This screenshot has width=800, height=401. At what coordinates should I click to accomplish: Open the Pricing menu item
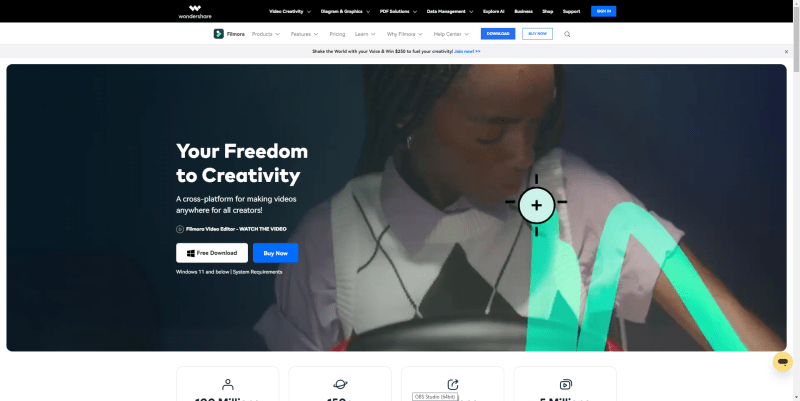[337, 34]
